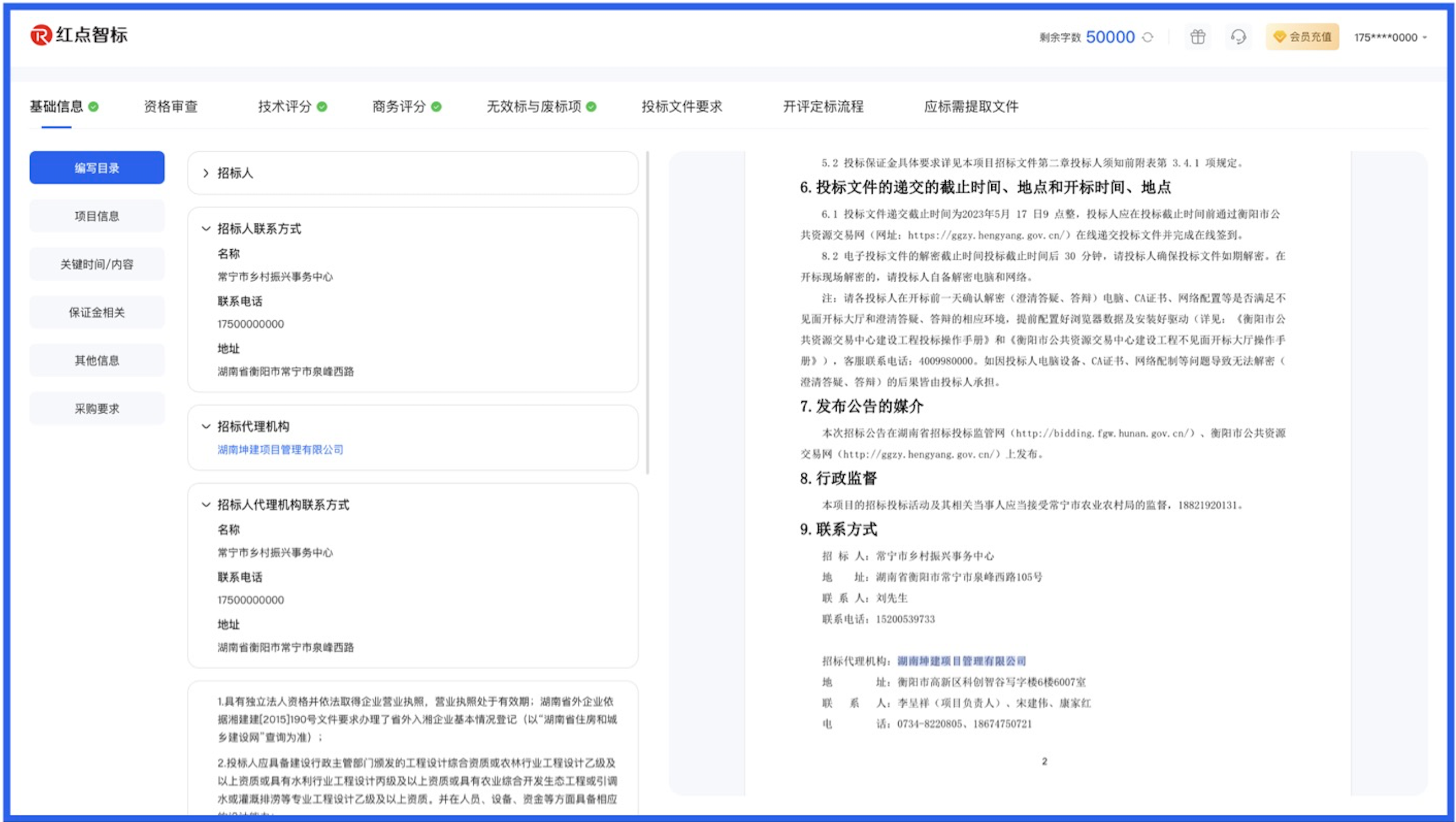Click document page number 2

[1044, 762]
